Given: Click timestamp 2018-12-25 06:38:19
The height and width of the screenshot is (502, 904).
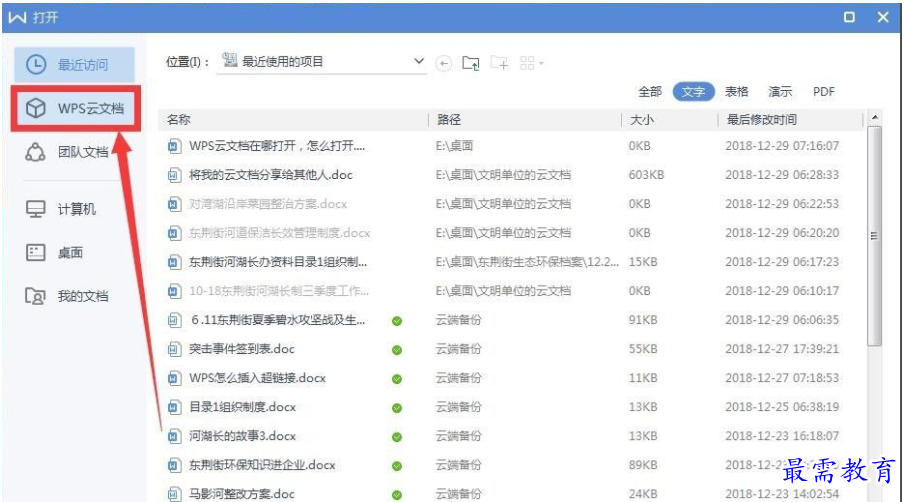Looking at the screenshot, I should click(782, 407).
